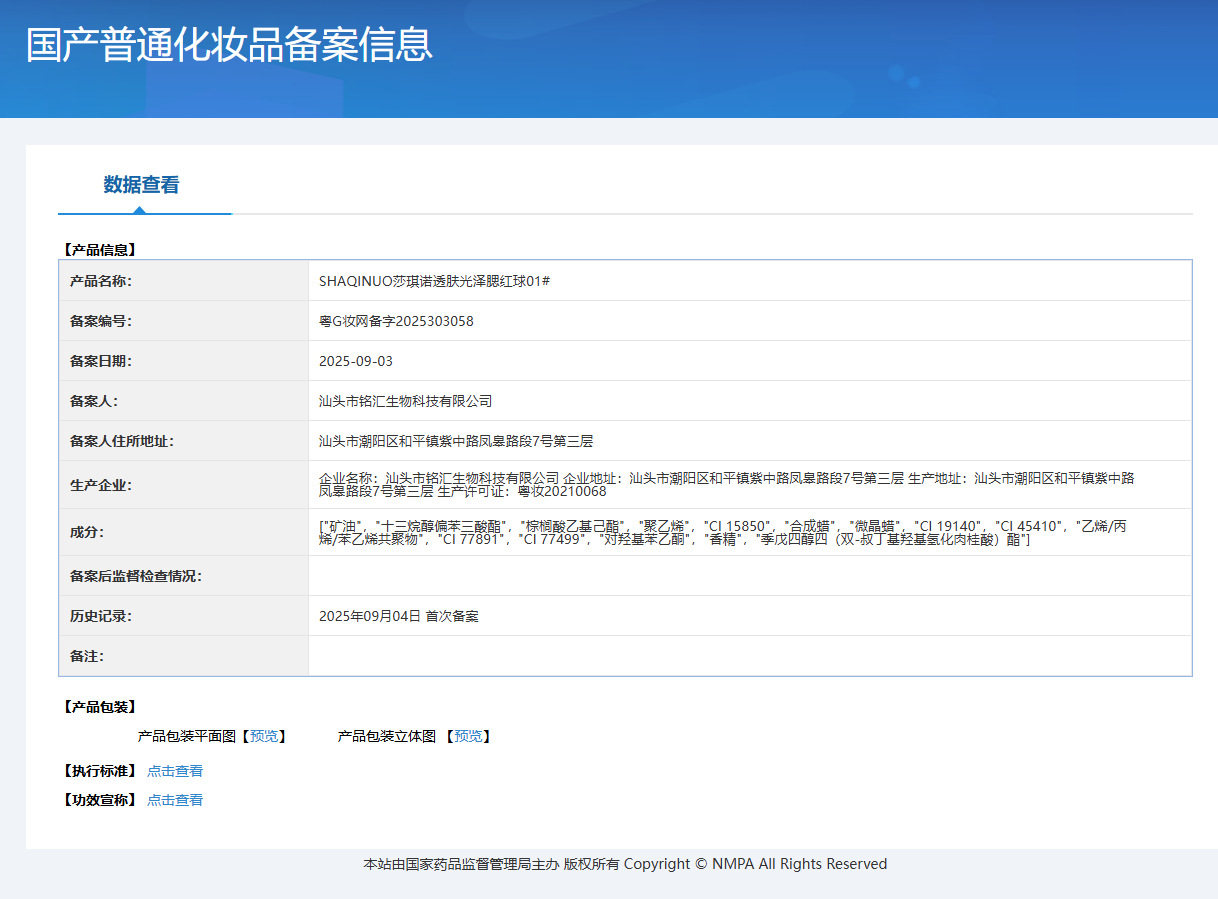Click the 产品包装立体图 label
This screenshot has width=1218, height=899.
tap(387, 736)
